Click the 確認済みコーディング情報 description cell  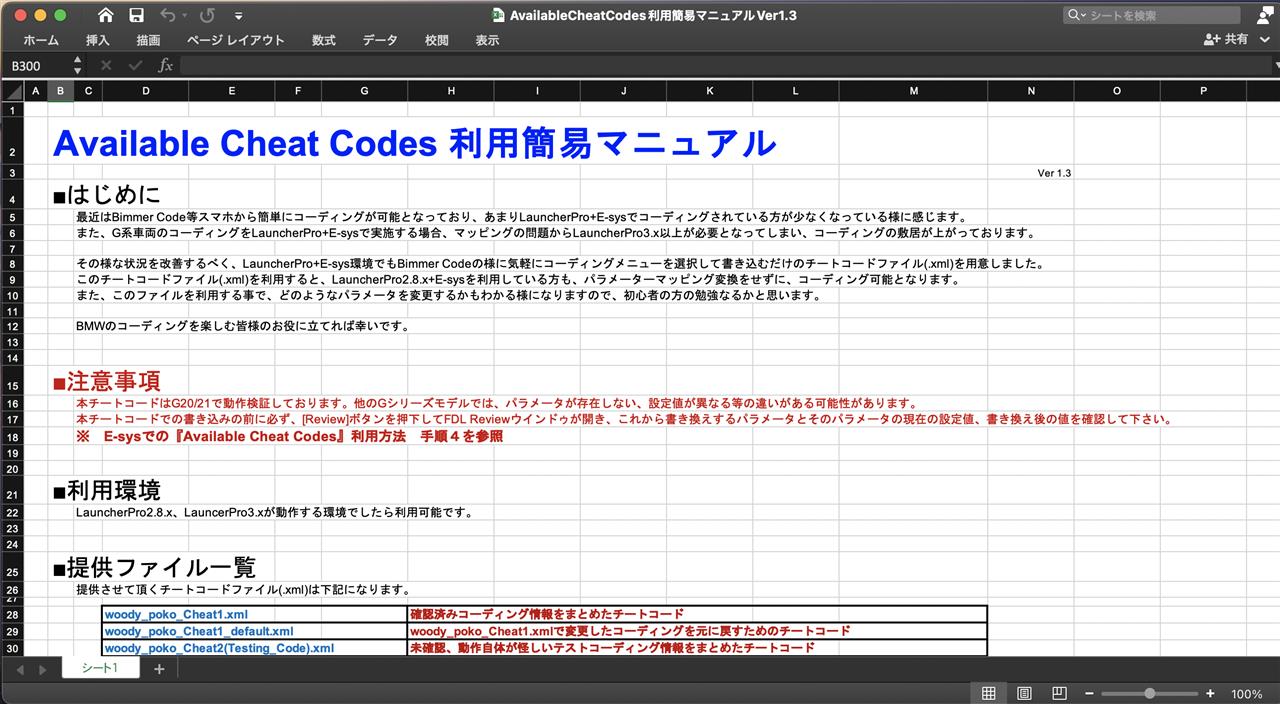(x=697, y=615)
